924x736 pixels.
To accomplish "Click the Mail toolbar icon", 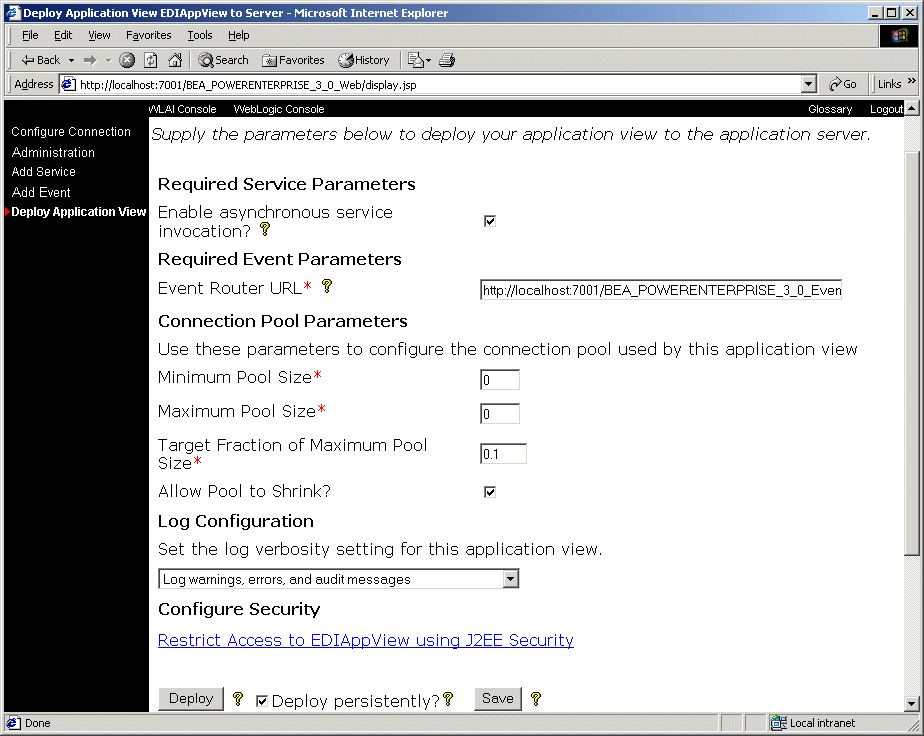I will click(415, 60).
